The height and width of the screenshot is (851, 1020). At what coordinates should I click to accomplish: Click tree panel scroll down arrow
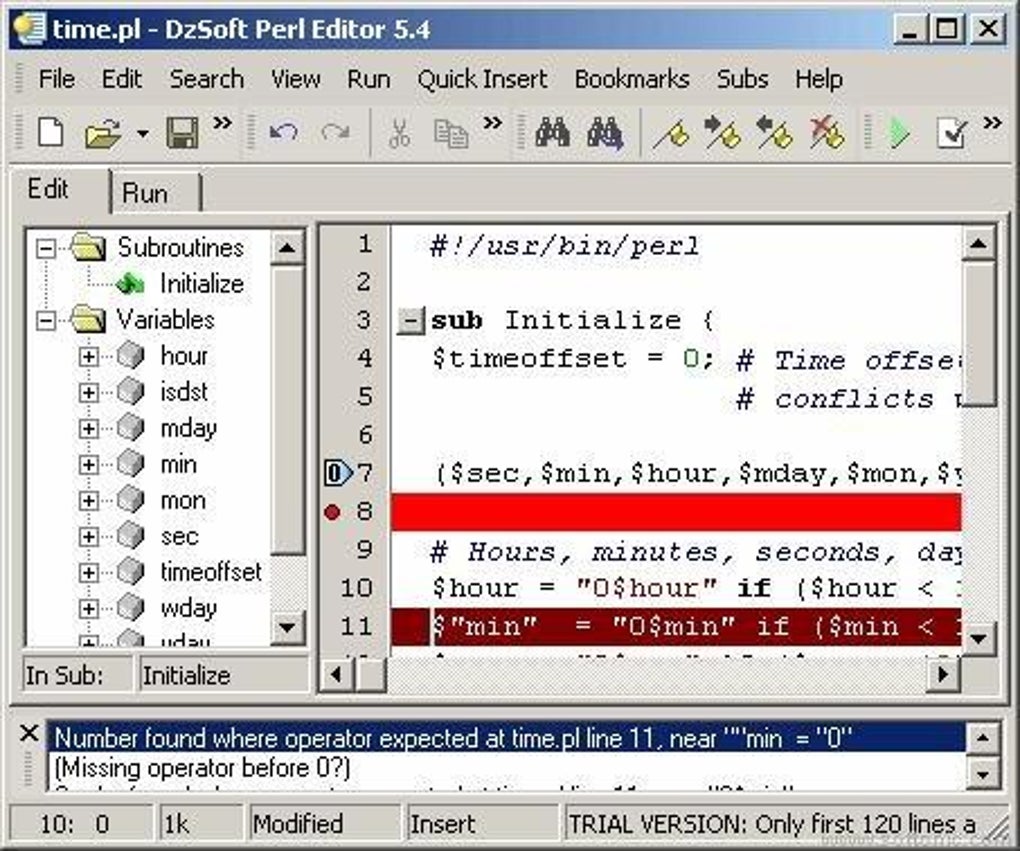click(287, 628)
